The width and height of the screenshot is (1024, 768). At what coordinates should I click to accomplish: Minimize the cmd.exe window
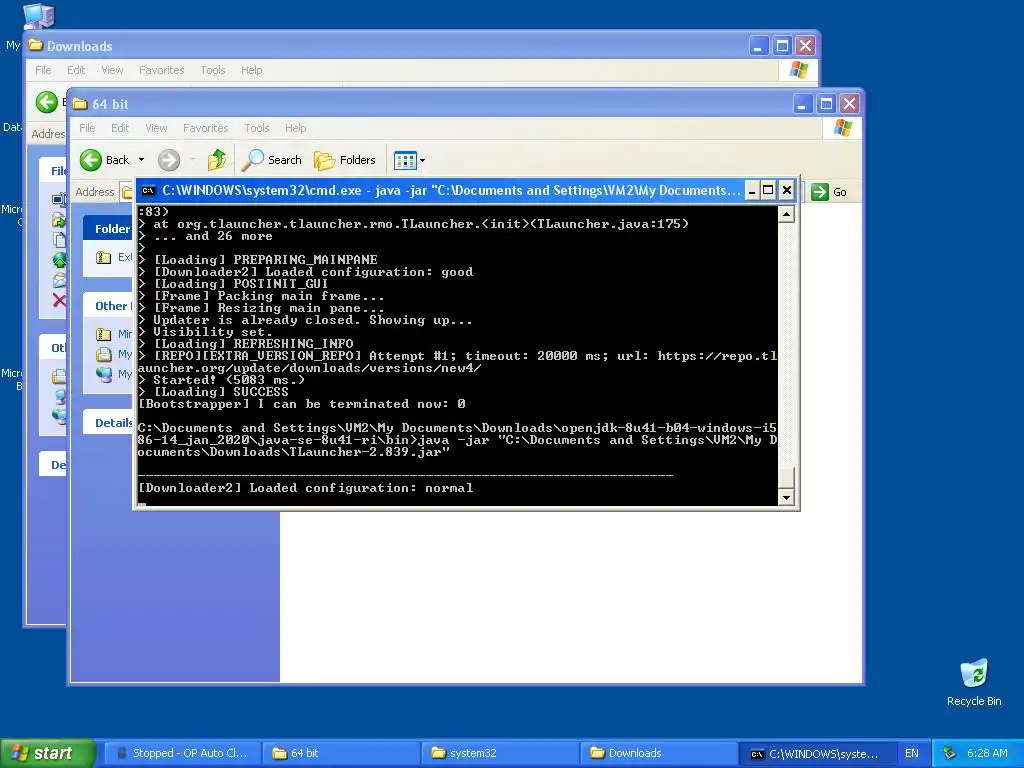pyautogui.click(x=752, y=191)
